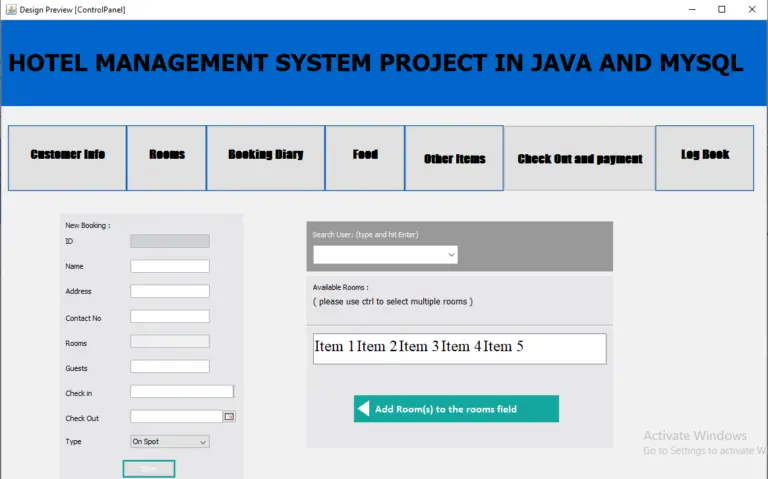Close the Design Preview window

[x=752, y=9]
